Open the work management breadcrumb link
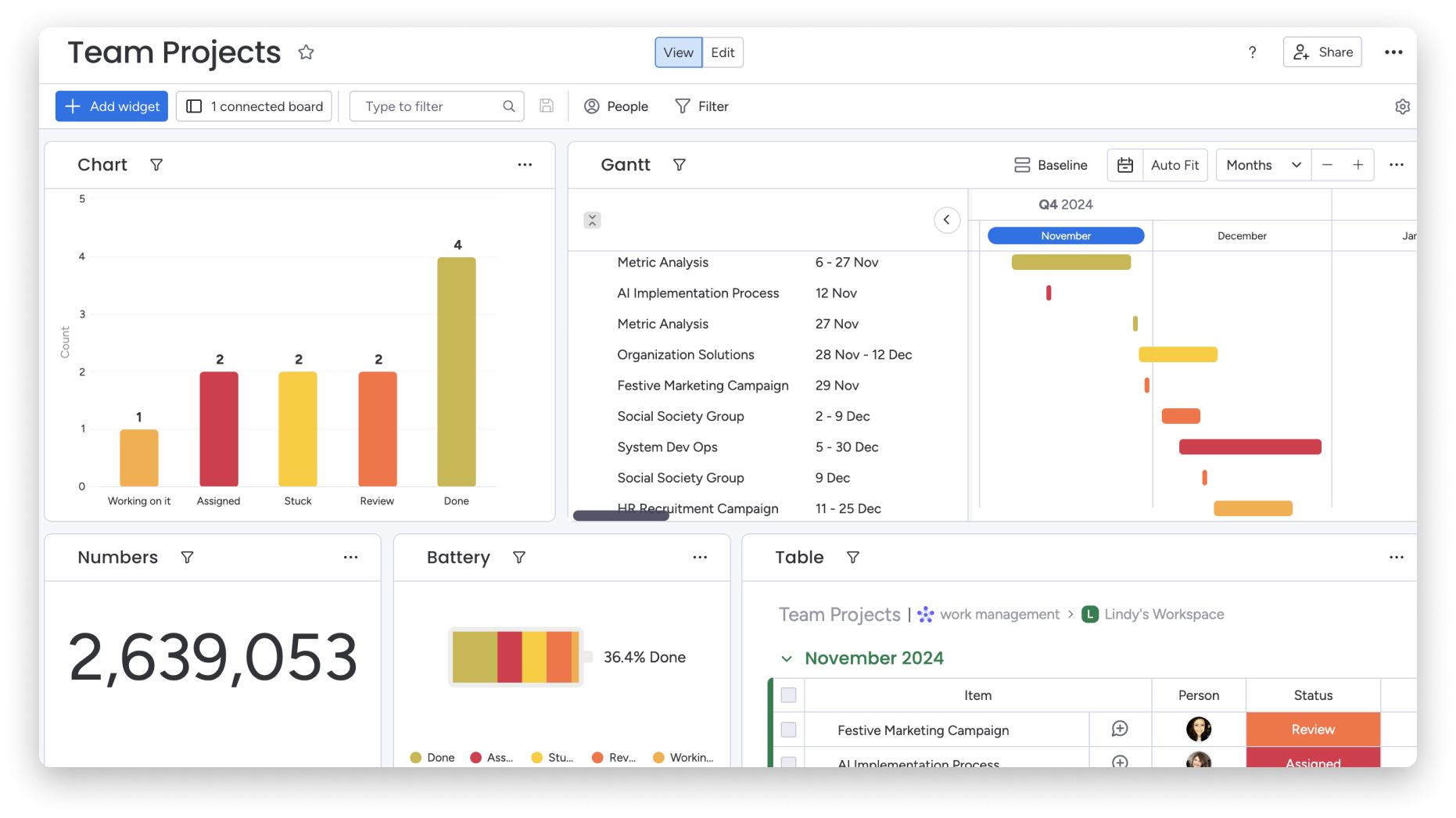The image size is (1456, 818). (1000, 615)
